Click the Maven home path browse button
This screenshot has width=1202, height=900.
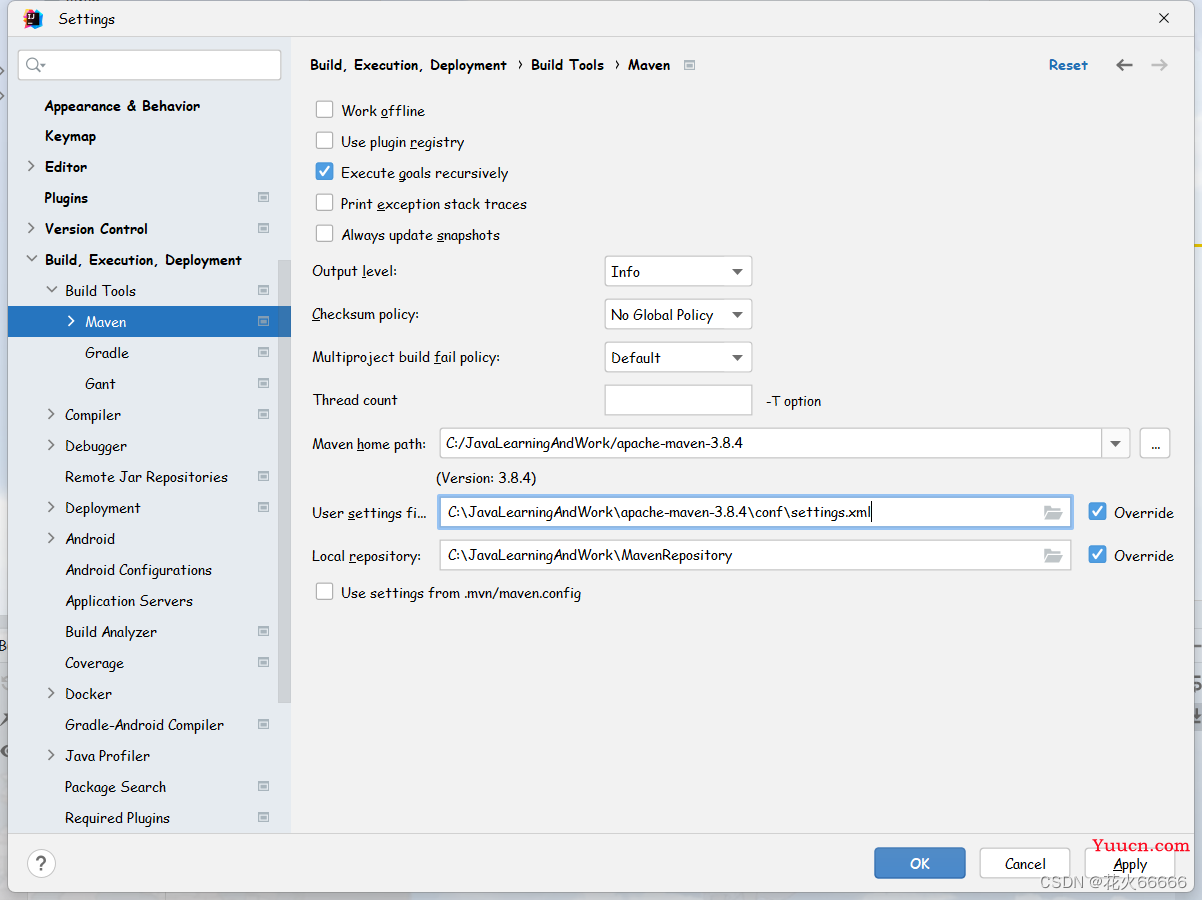(1155, 443)
